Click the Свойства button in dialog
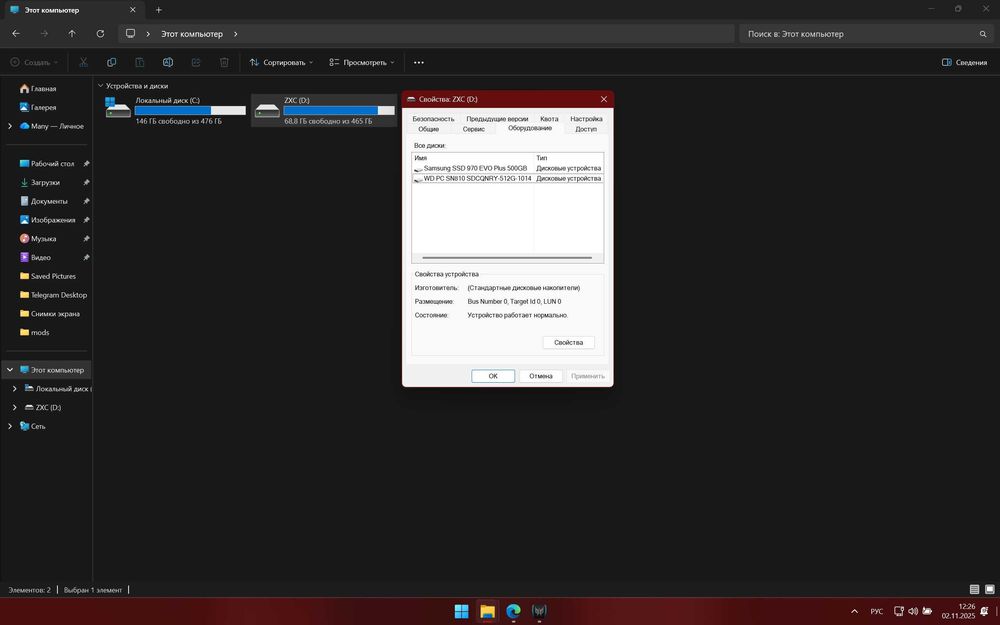Image resolution: width=1000 pixels, height=625 pixels. click(568, 342)
